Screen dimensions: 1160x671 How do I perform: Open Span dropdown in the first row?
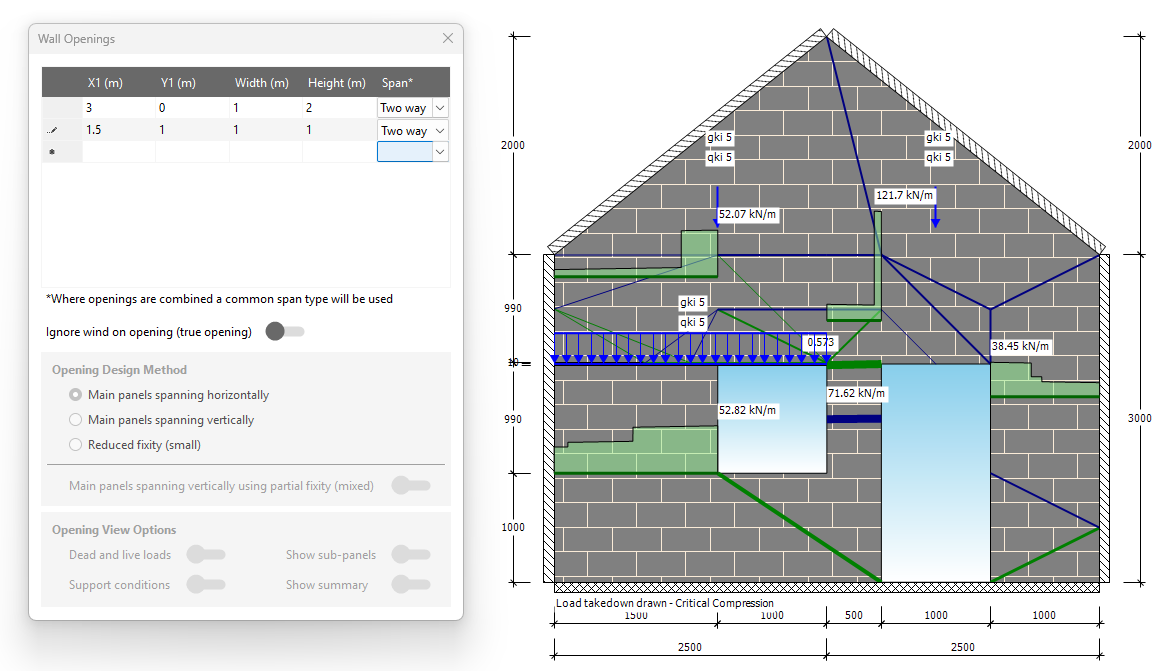pyautogui.click(x=440, y=108)
